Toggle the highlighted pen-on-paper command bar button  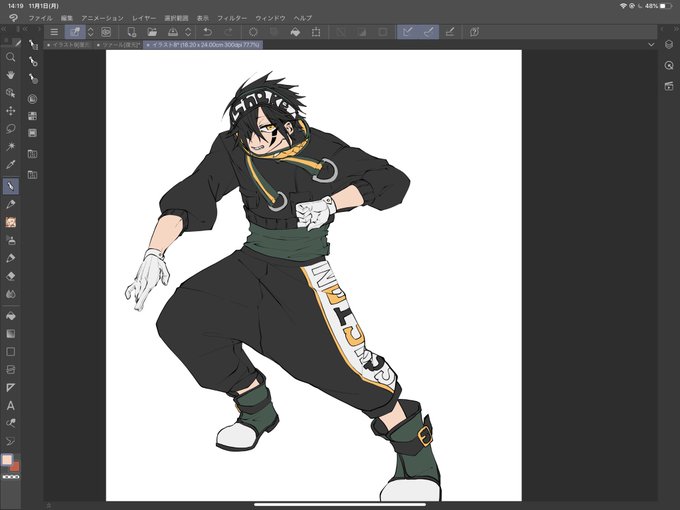(75, 32)
